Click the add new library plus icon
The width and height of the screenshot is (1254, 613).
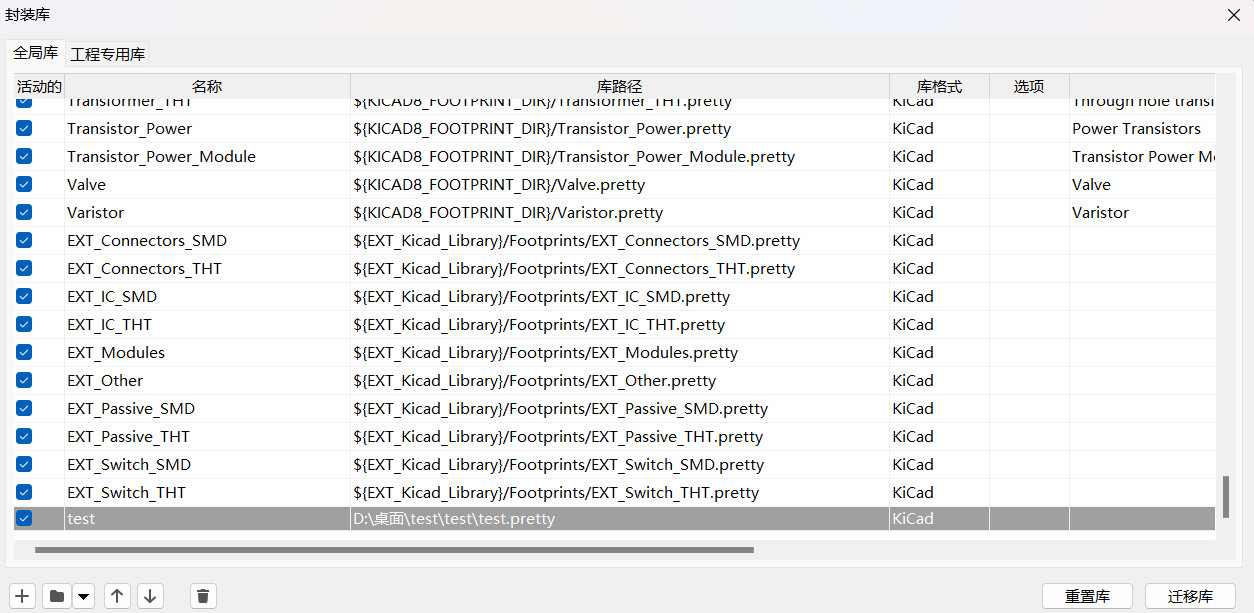(x=23, y=596)
